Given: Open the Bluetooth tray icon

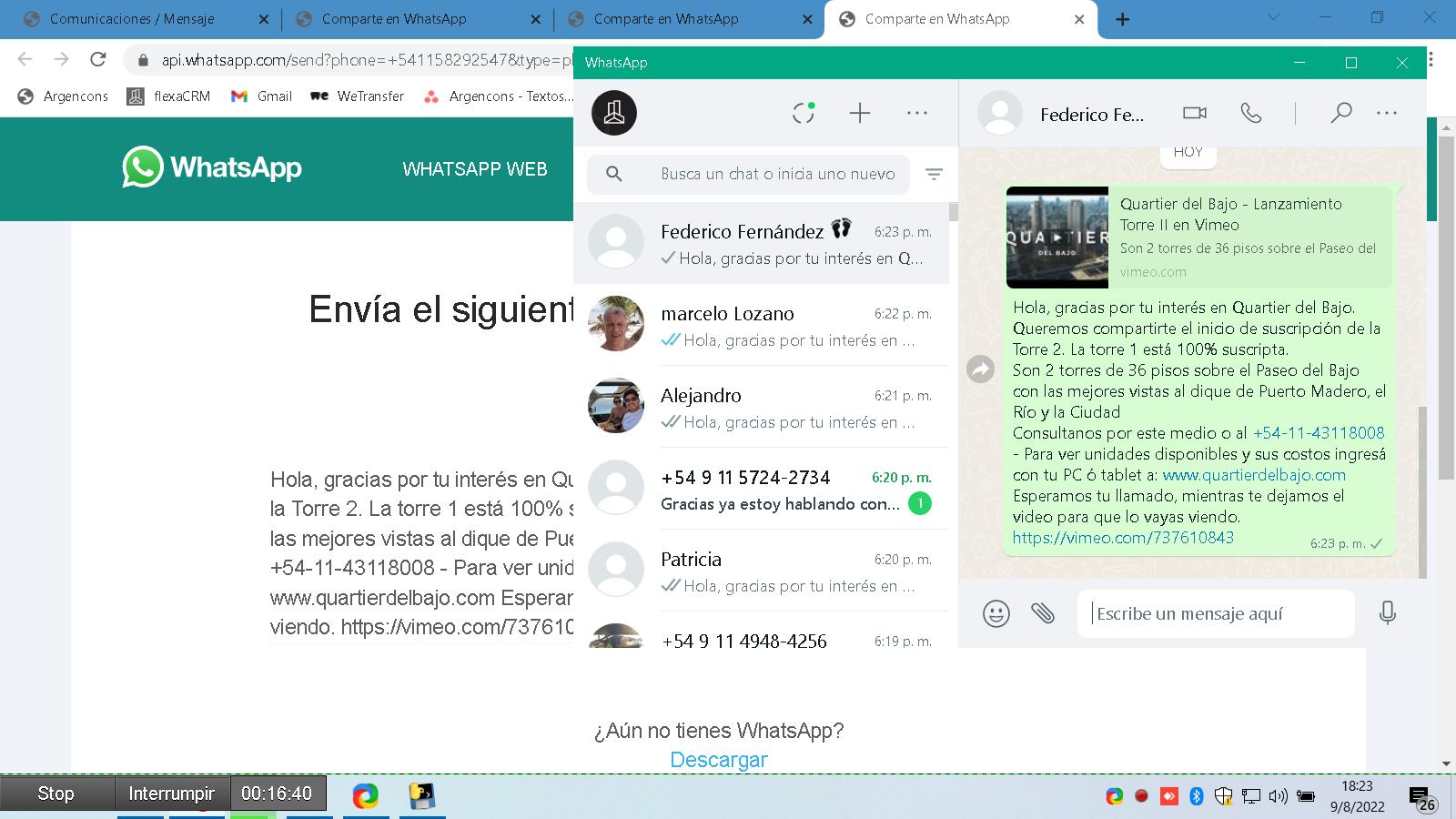Looking at the screenshot, I should click(x=1197, y=796).
